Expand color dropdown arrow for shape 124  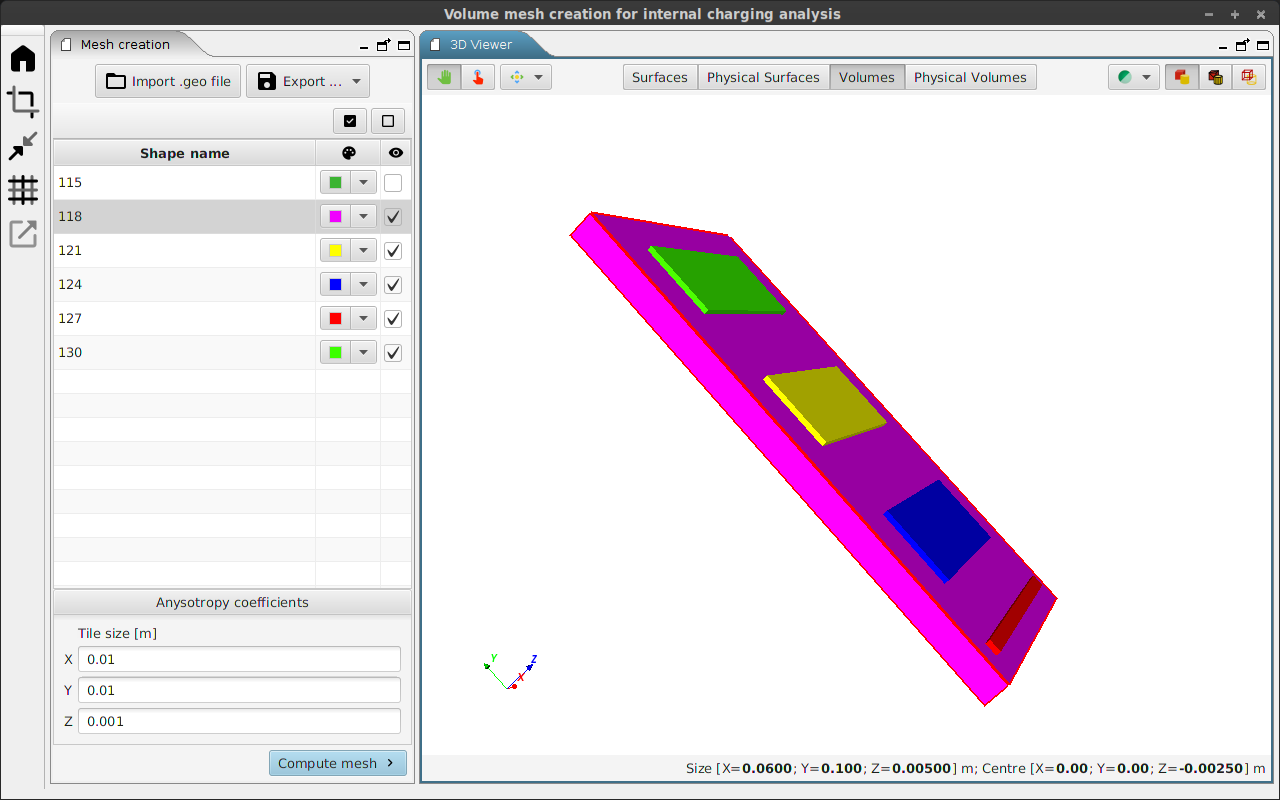[x=363, y=285]
